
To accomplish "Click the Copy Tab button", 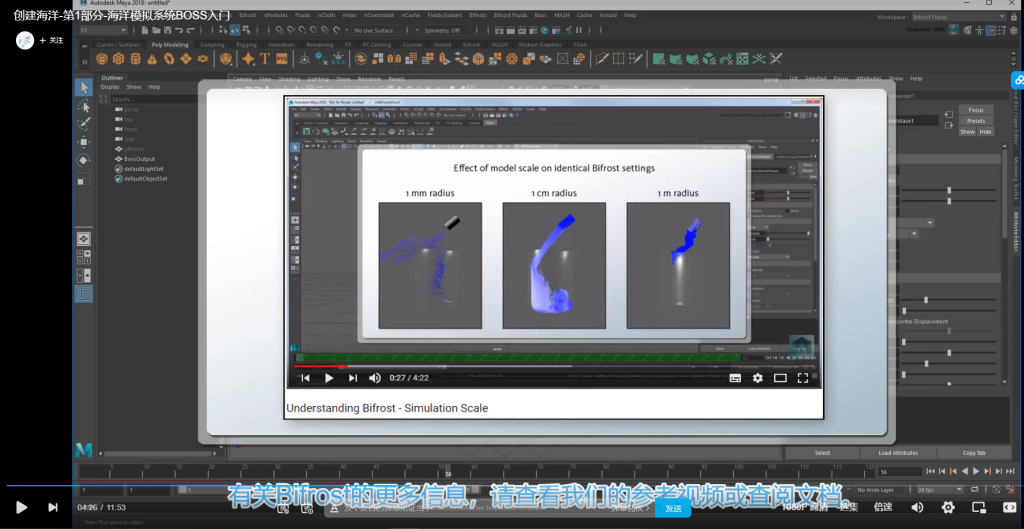I will [x=974, y=453].
